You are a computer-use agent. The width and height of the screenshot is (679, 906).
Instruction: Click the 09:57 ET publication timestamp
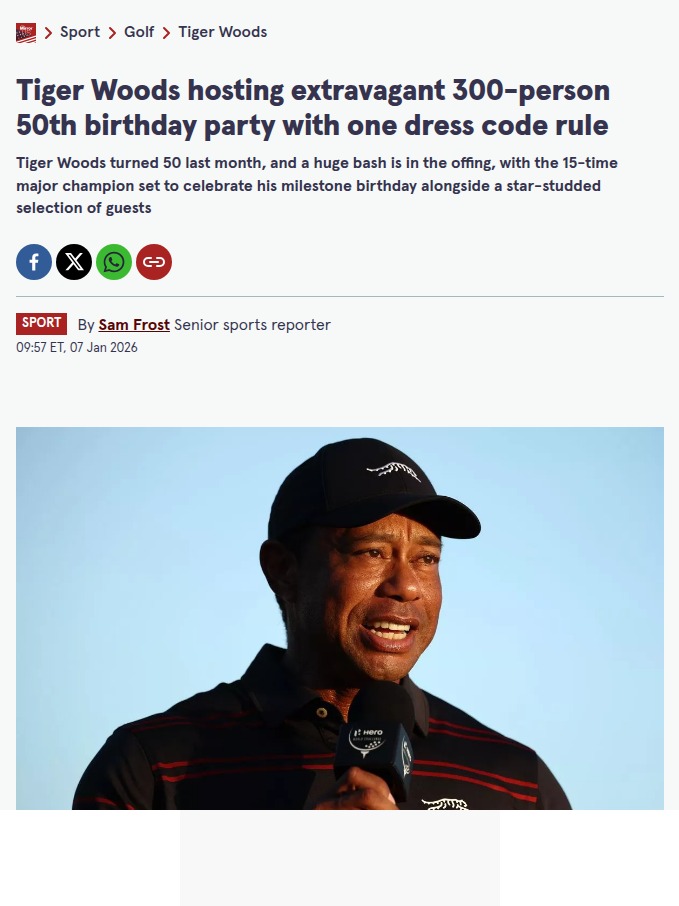click(x=77, y=348)
